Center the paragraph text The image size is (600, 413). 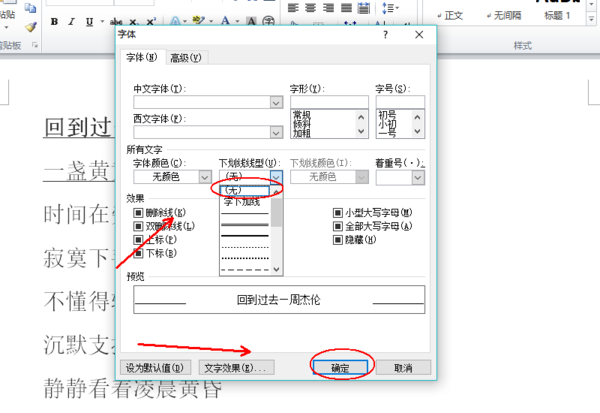311,8
